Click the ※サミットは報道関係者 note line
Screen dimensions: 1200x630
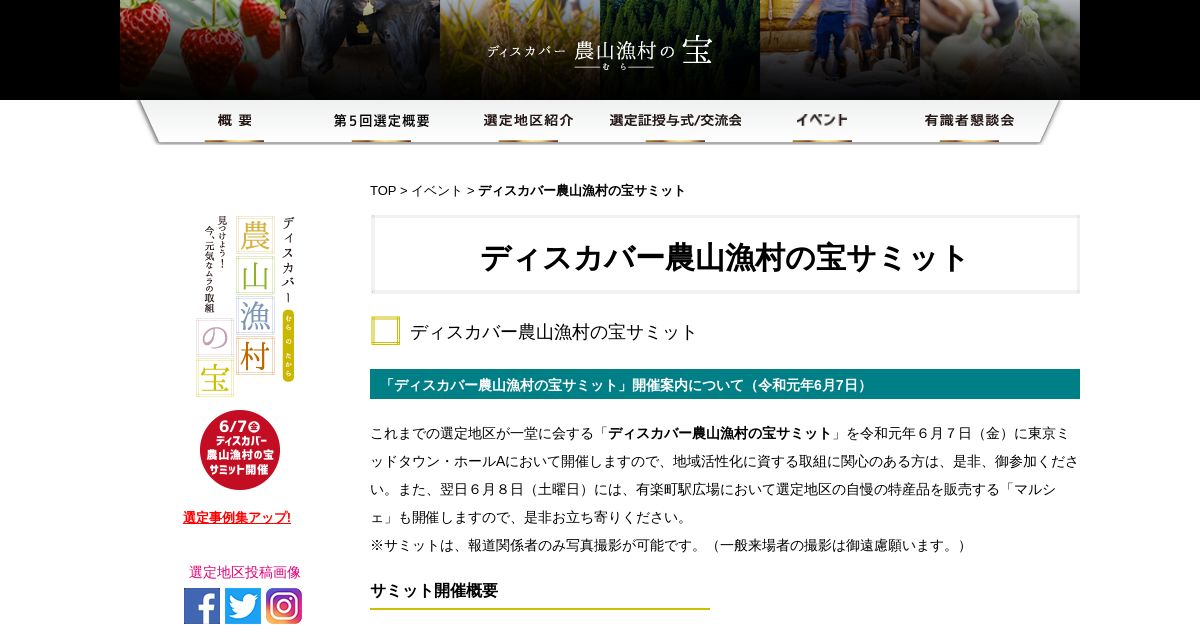coord(670,546)
